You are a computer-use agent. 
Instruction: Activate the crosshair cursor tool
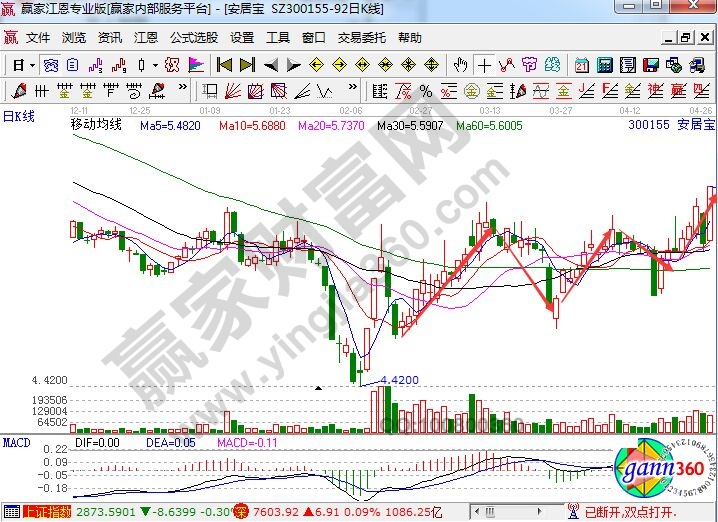click(x=485, y=65)
